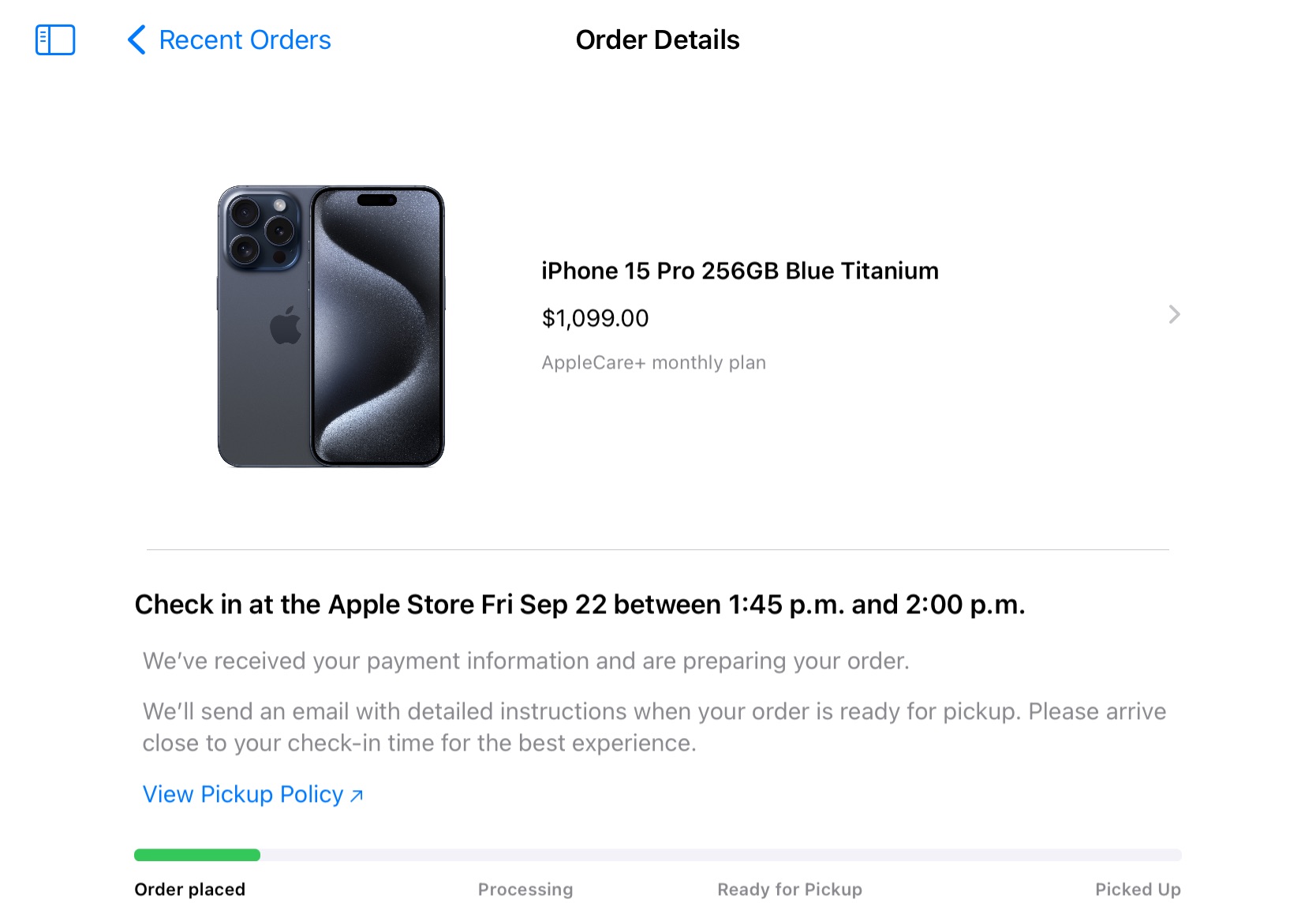The image size is (1316, 918).
Task: Click the back chevron arrow icon
Action: point(136,39)
